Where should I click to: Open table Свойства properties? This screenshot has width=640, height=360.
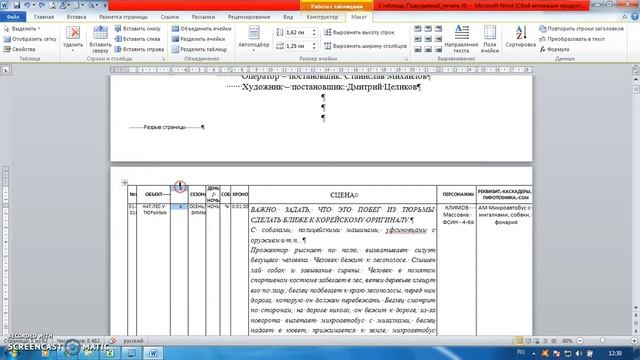[19, 49]
